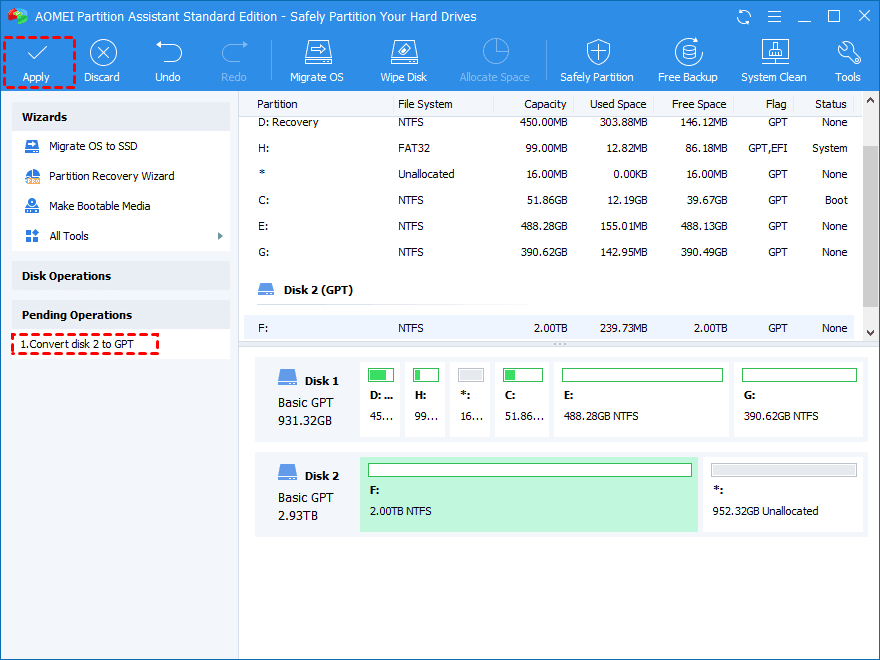
Task: Open title bar hamburger menu
Action: pos(774,17)
